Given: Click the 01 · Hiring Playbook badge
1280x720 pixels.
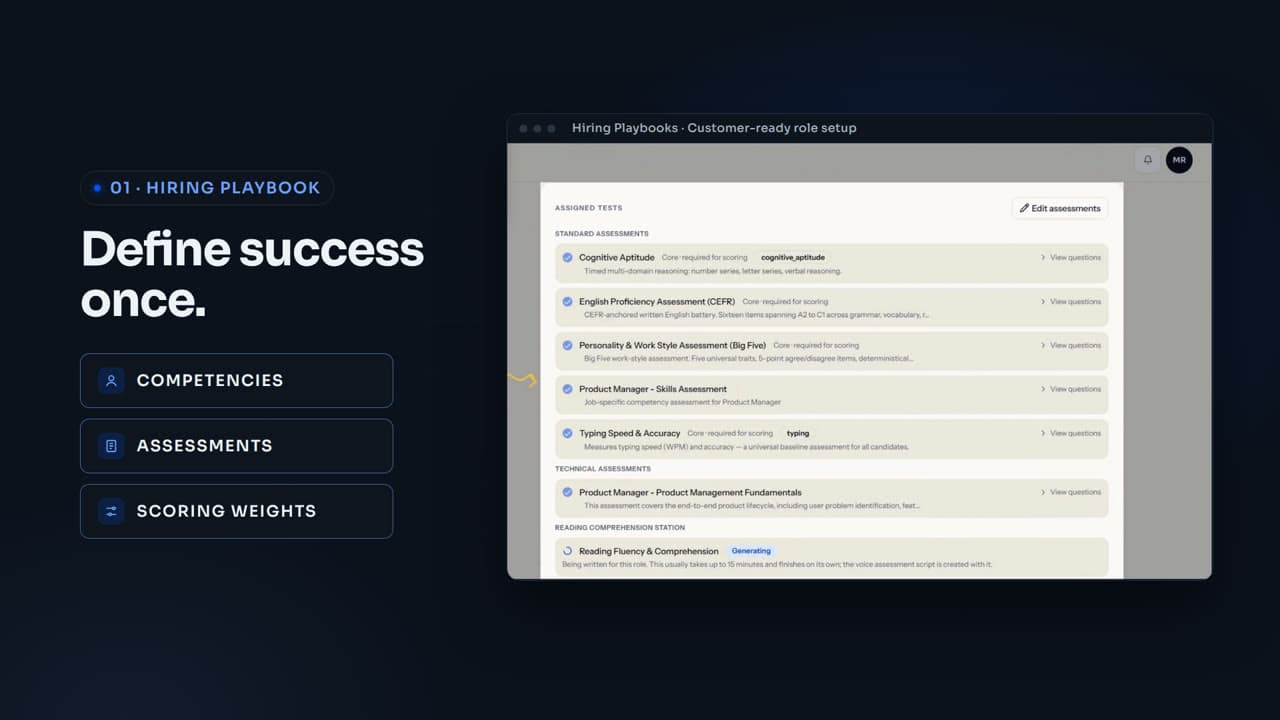Looking at the screenshot, I should [x=207, y=188].
